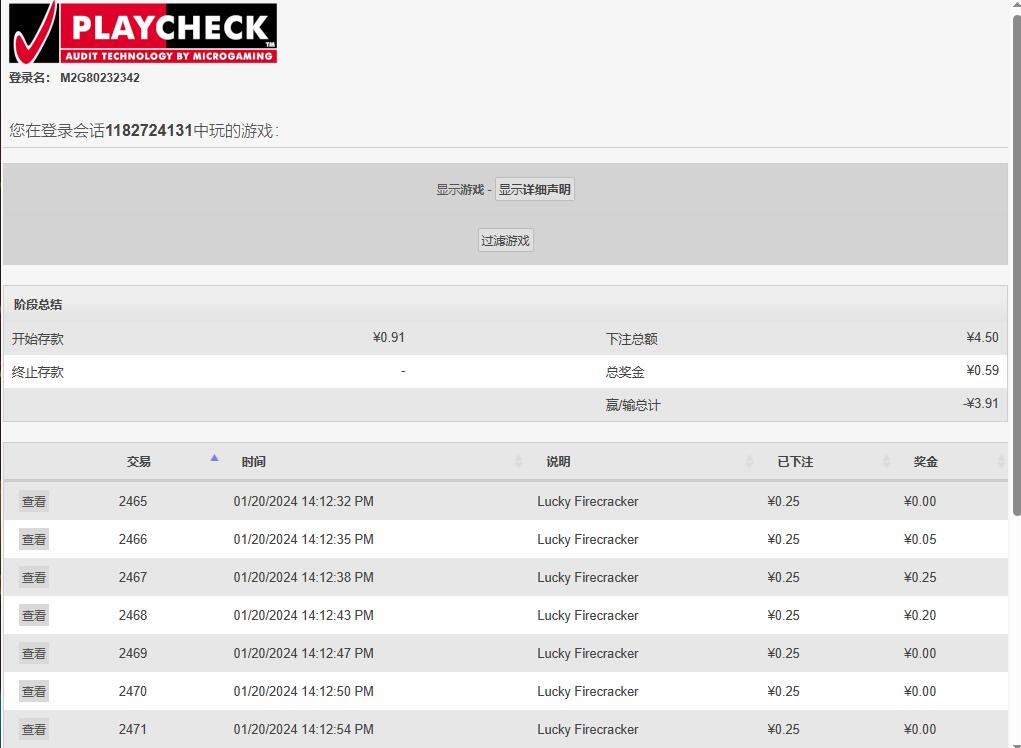Sort by 已下注 column header
1021x748 pixels.
click(x=795, y=462)
